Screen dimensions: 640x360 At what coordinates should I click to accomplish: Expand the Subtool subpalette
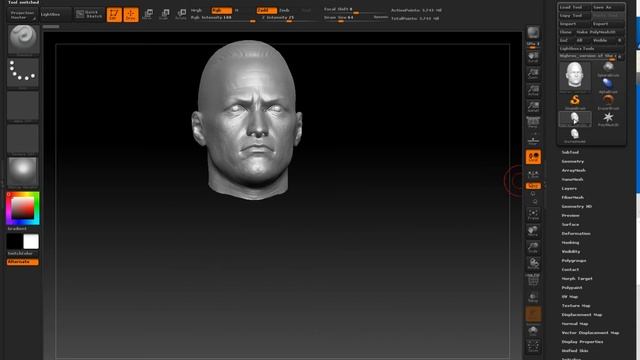pos(570,152)
